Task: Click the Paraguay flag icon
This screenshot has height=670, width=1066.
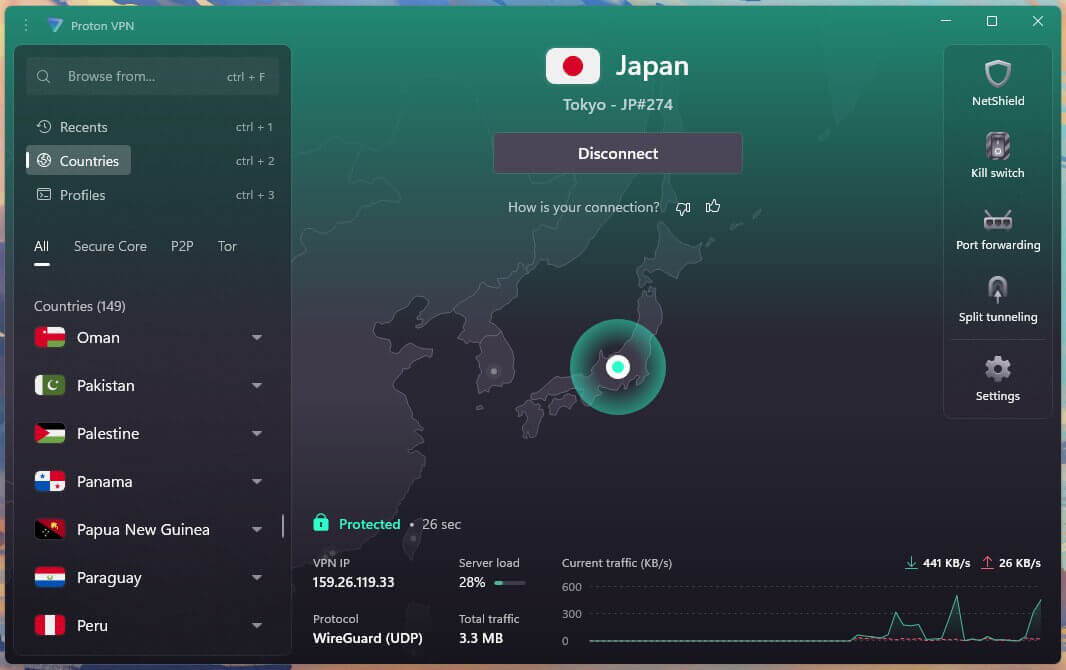Action: point(50,577)
